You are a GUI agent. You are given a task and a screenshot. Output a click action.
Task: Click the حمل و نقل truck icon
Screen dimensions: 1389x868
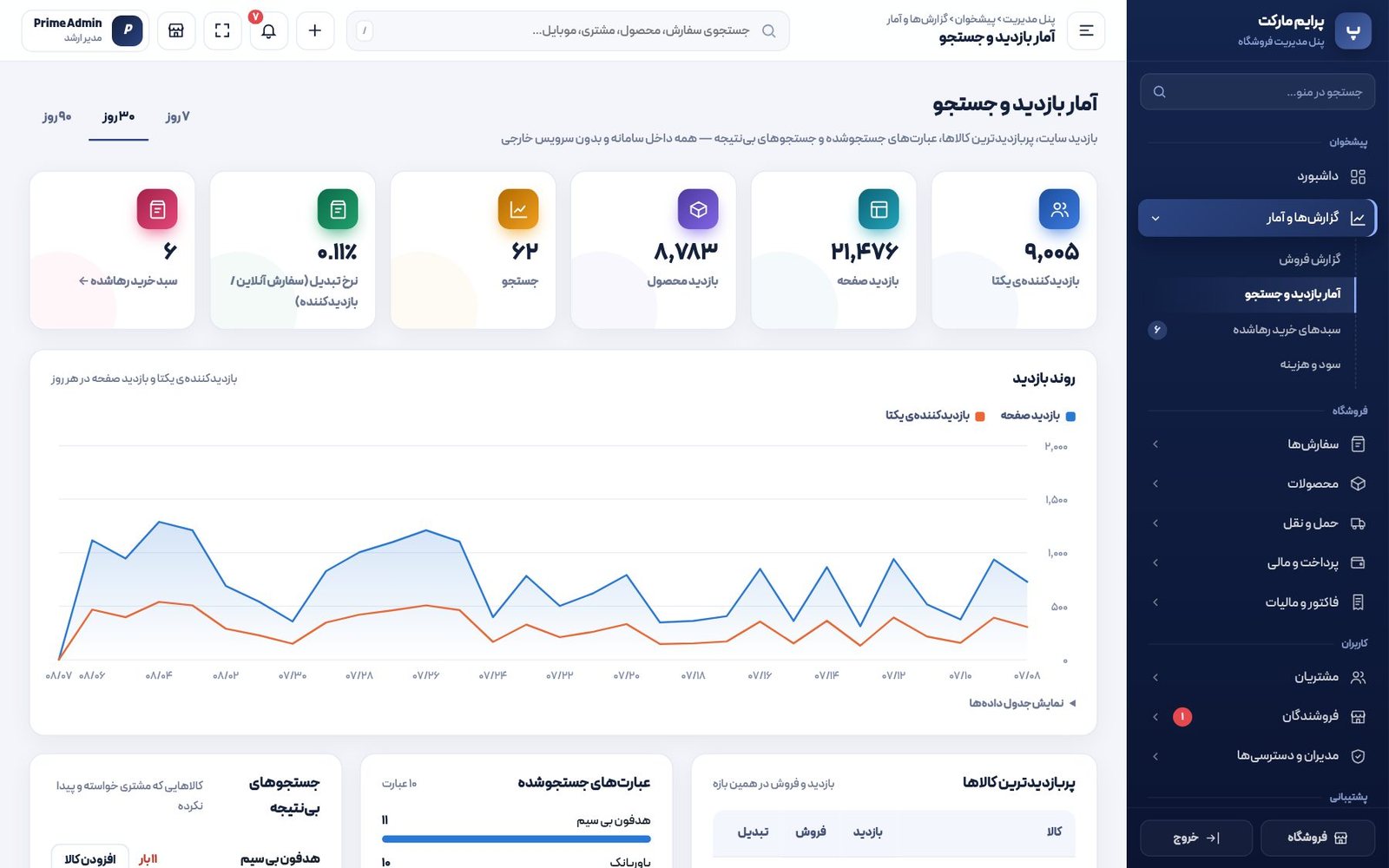click(1359, 523)
